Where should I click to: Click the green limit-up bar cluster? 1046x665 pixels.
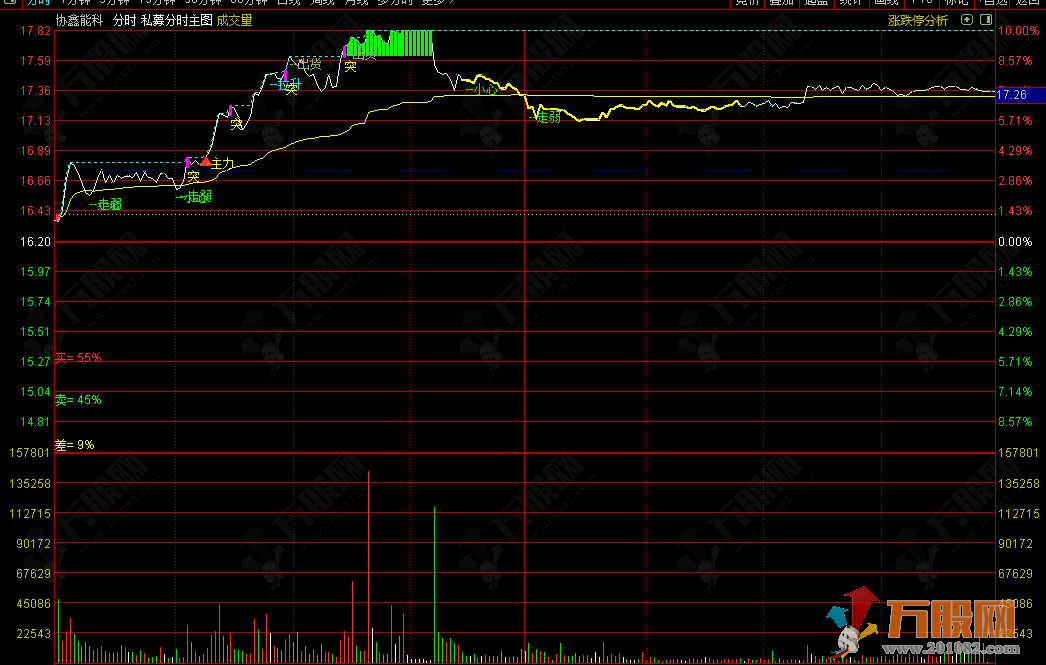(392, 44)
